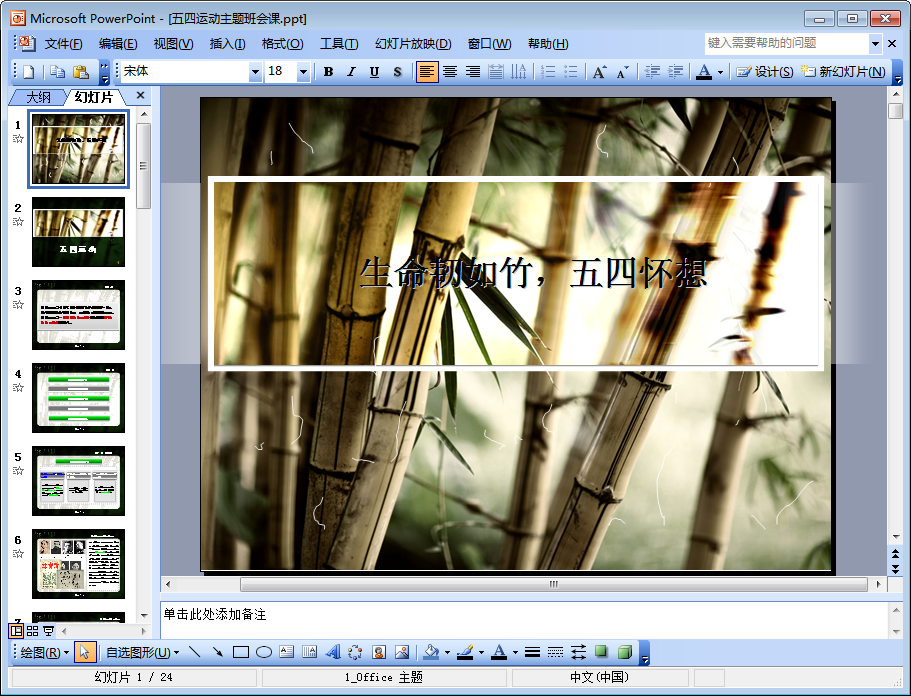Open the 工具(T) menu
The width and height of the screenshot is (911, 696).
pyautogui.click(x=339, y=44)
